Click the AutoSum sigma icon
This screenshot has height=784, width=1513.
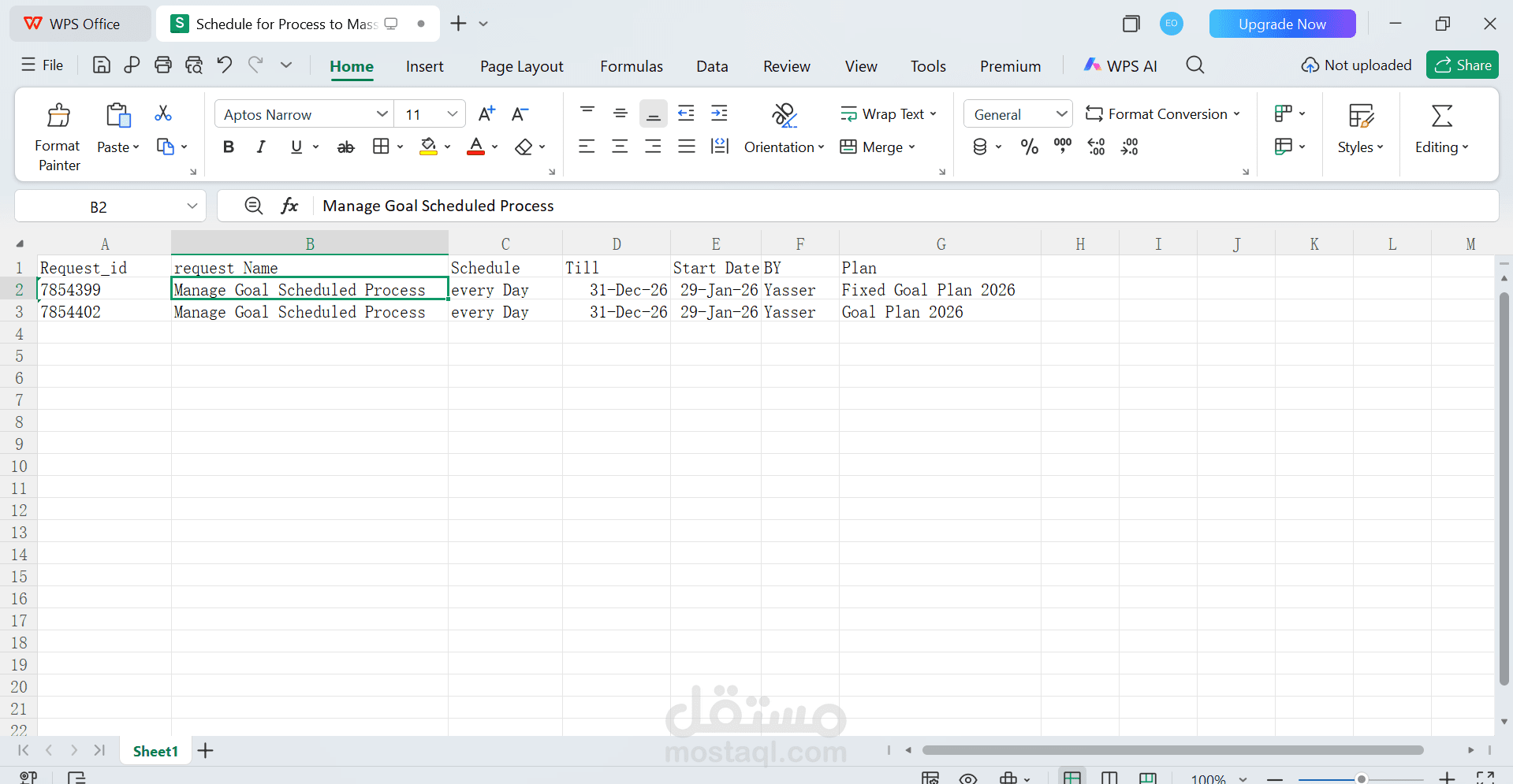pos(1442,116)
